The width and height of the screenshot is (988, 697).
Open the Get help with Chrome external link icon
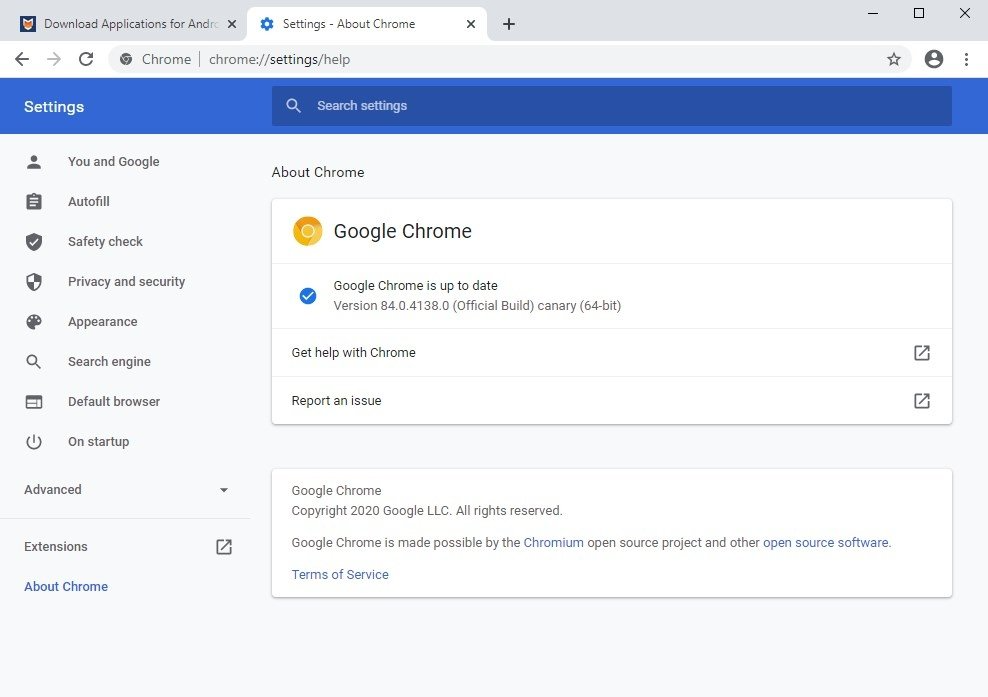click(x=921, y=353)
